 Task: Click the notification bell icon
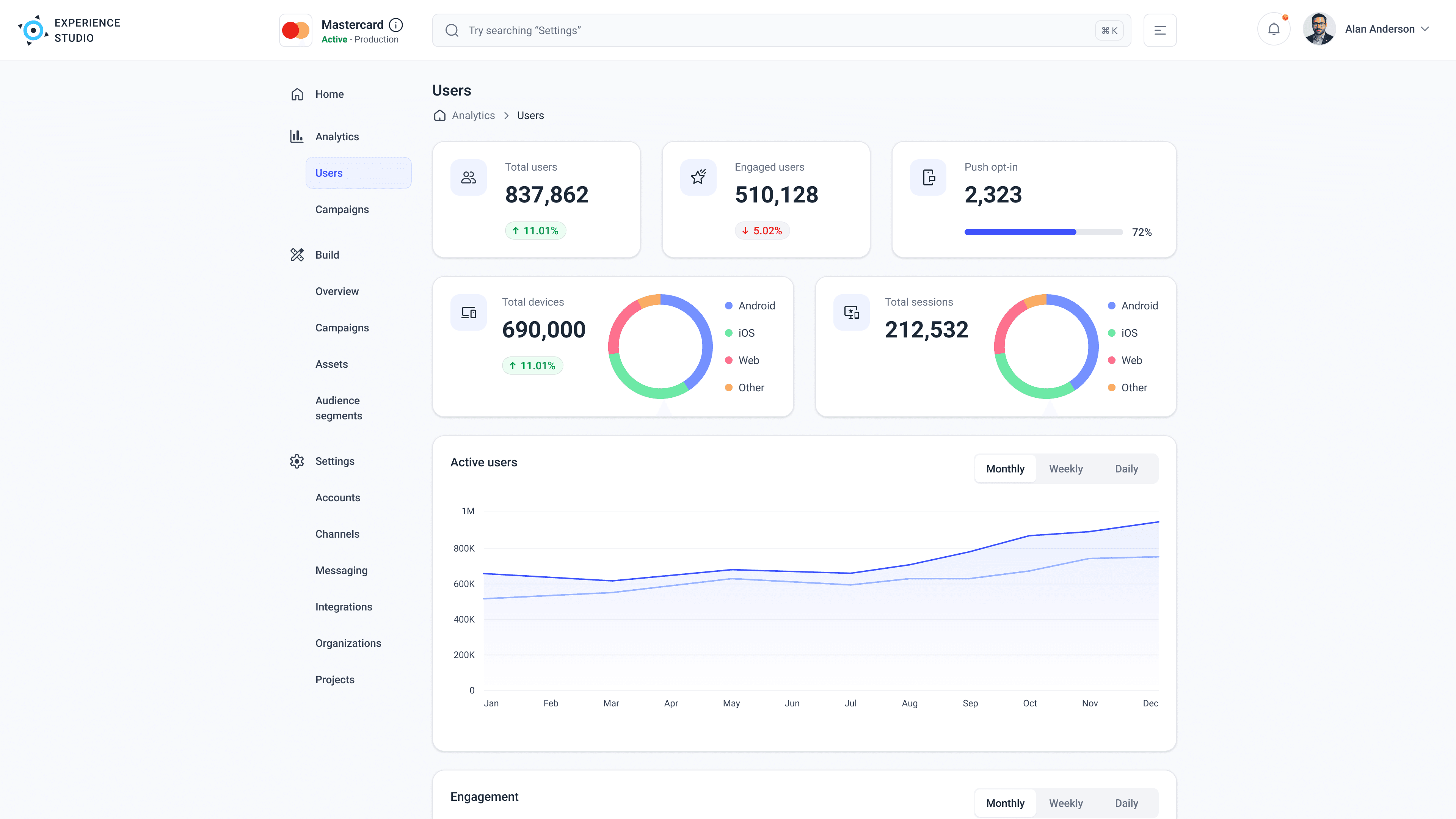pyautogui.click(x=1274, y=30)
